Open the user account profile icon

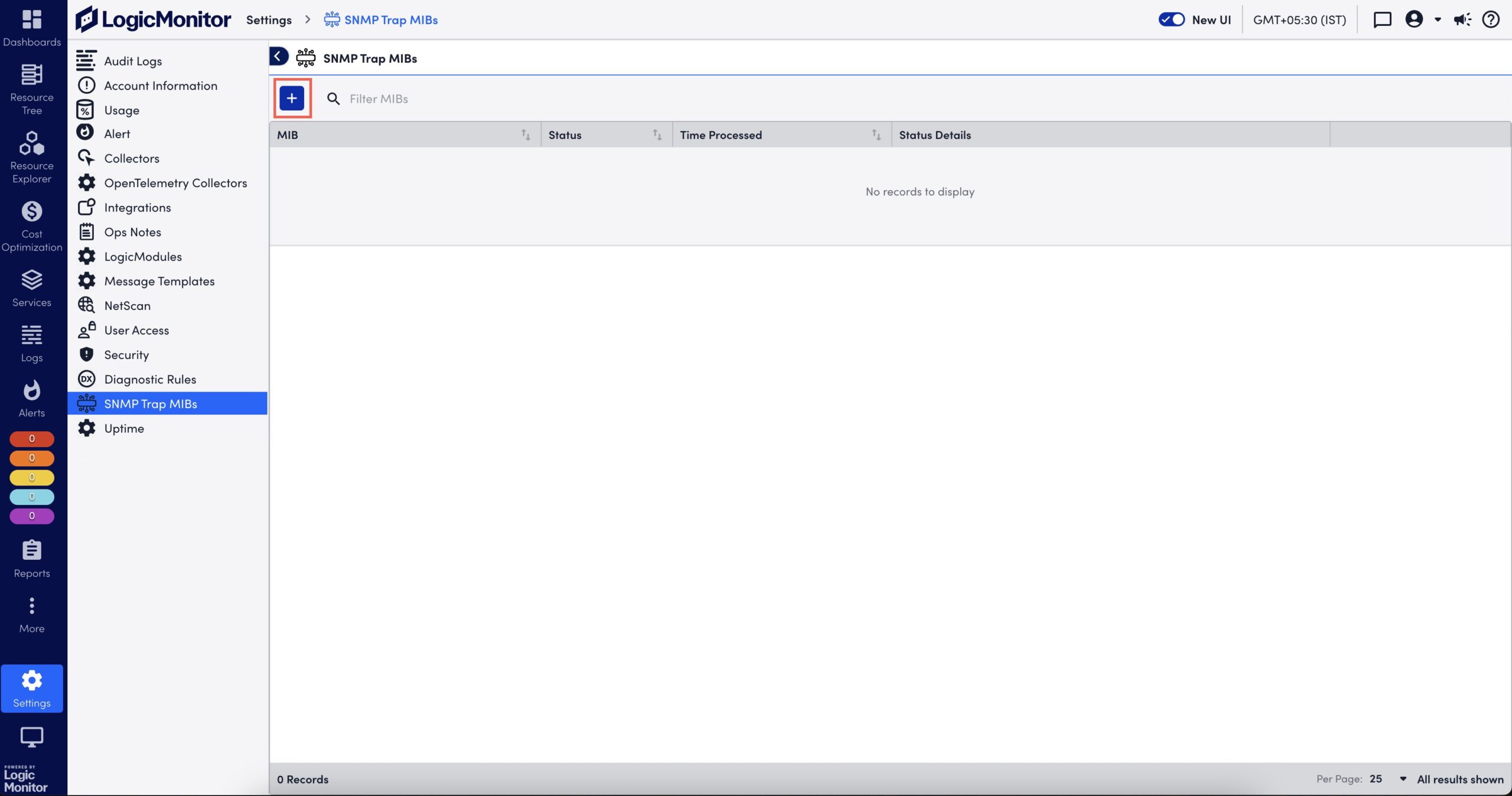1414,19
